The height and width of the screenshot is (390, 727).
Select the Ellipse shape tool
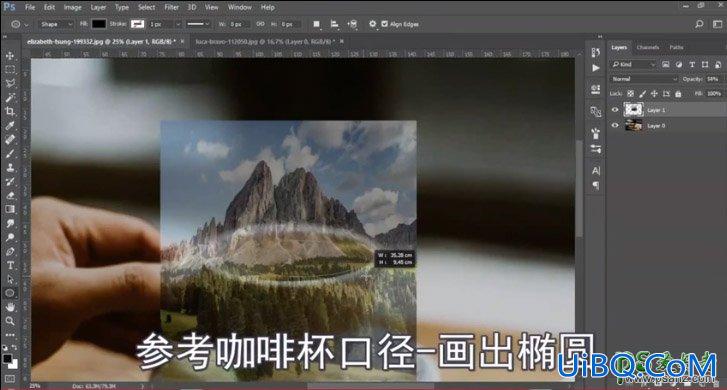click(10, 293)
